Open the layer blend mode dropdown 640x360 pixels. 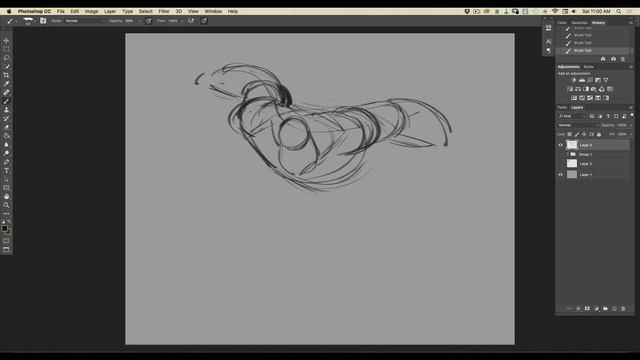(577, 125)
